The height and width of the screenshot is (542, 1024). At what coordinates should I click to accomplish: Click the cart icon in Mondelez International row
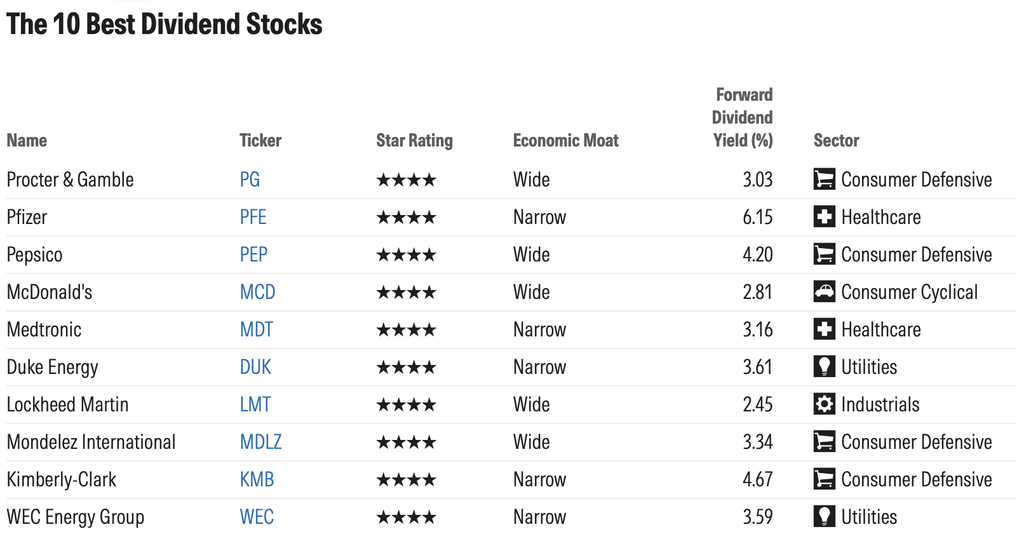pos(824,442)
